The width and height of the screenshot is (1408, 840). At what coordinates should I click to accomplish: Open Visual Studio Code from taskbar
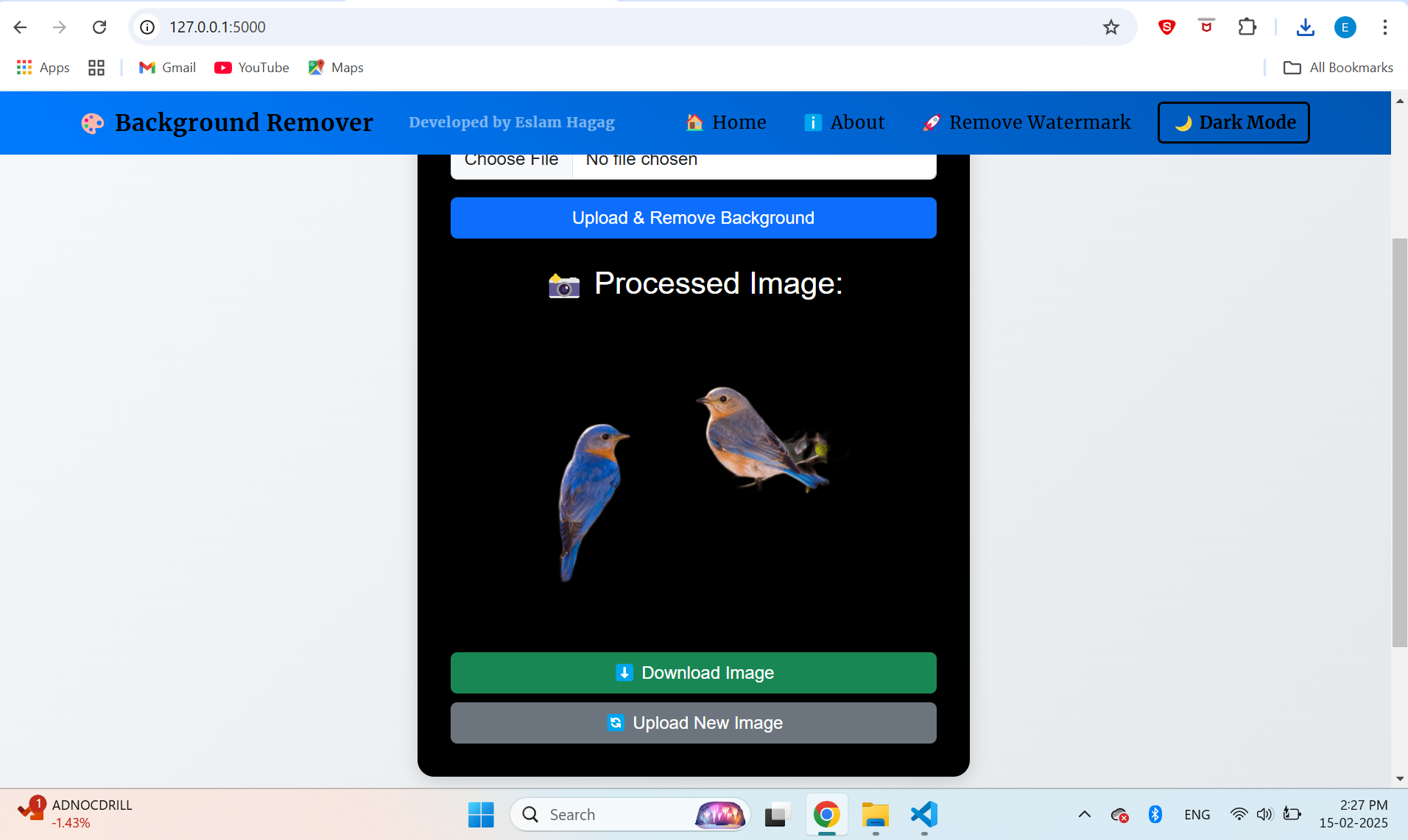click(923, 814)
